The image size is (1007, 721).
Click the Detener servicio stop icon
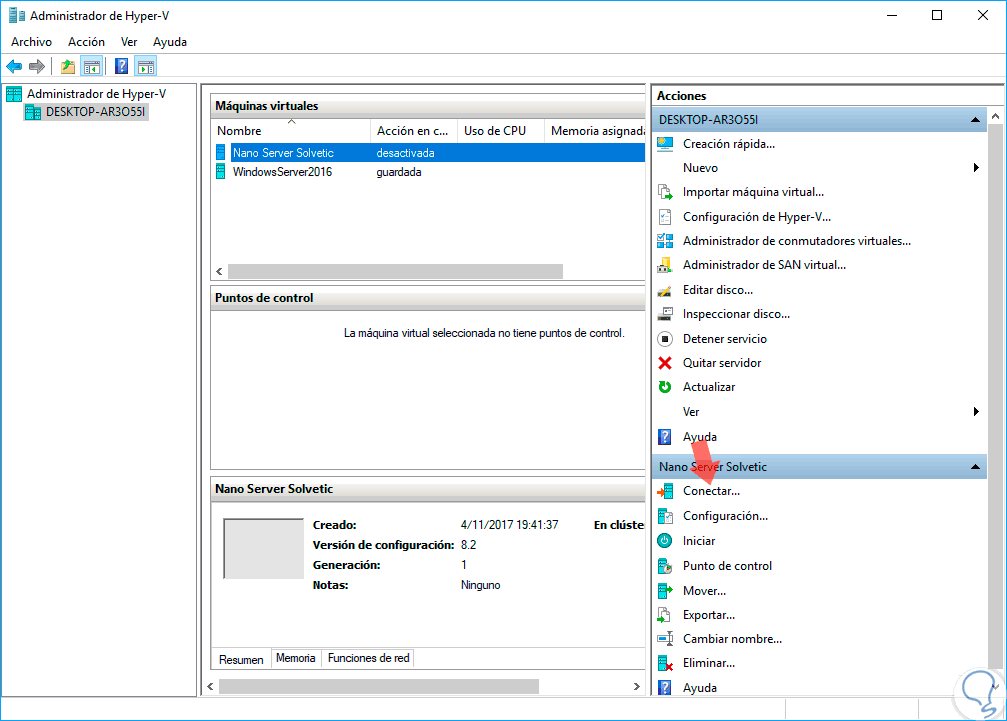(x=665, y=338)
